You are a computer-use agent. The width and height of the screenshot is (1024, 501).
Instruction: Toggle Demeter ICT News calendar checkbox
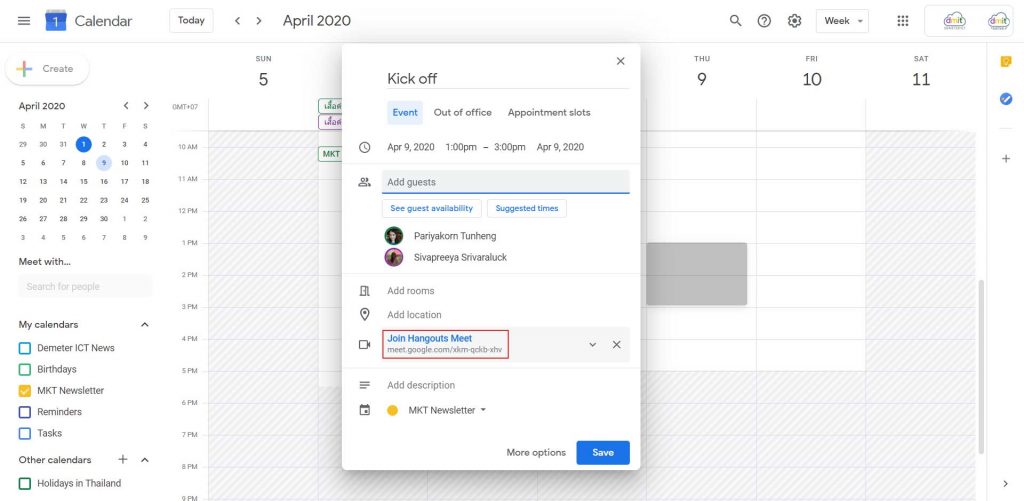(25, 348)
